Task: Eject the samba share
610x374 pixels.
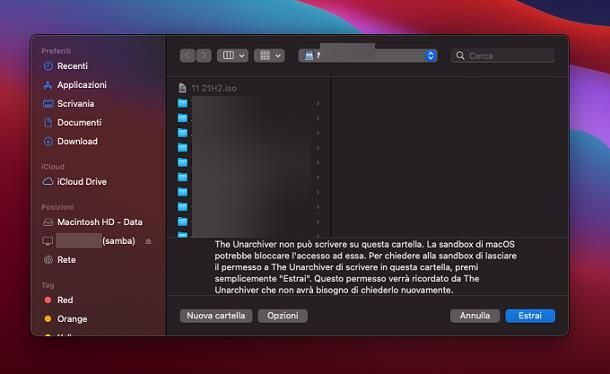Action: [148, 241]
